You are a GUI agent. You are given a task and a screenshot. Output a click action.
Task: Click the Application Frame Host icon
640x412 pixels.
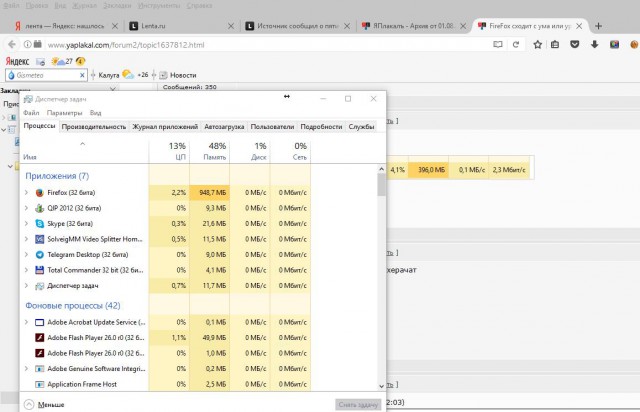tap(39, 384)
